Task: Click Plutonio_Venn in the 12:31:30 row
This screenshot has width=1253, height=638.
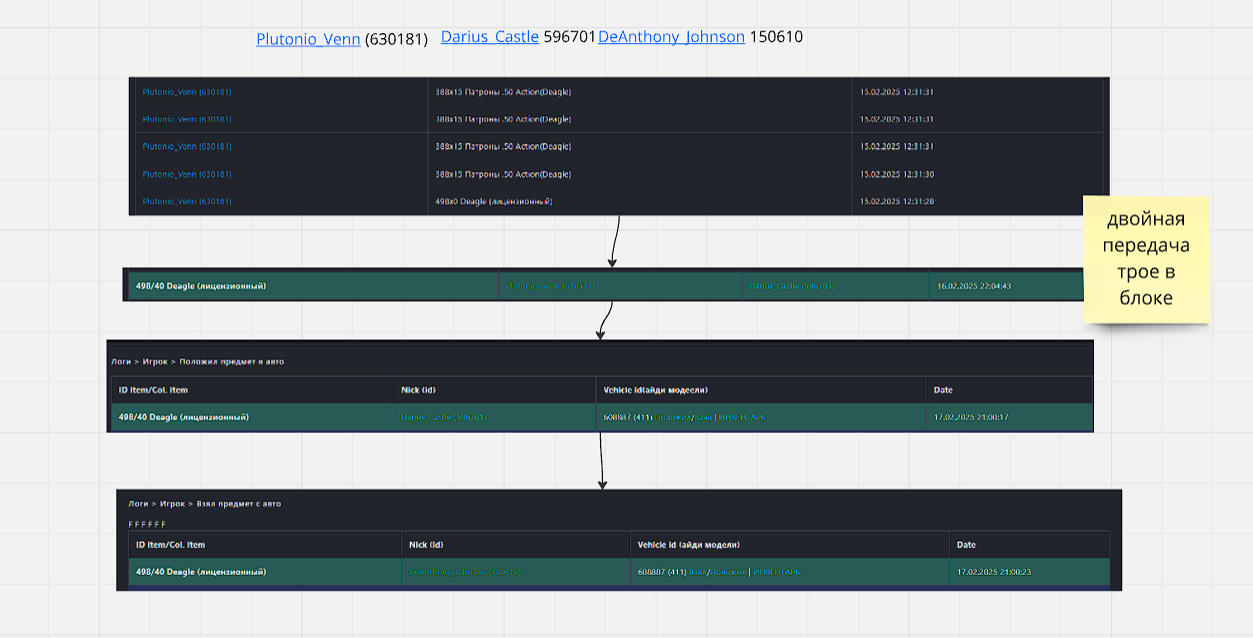Action: (x=187, y=174)
